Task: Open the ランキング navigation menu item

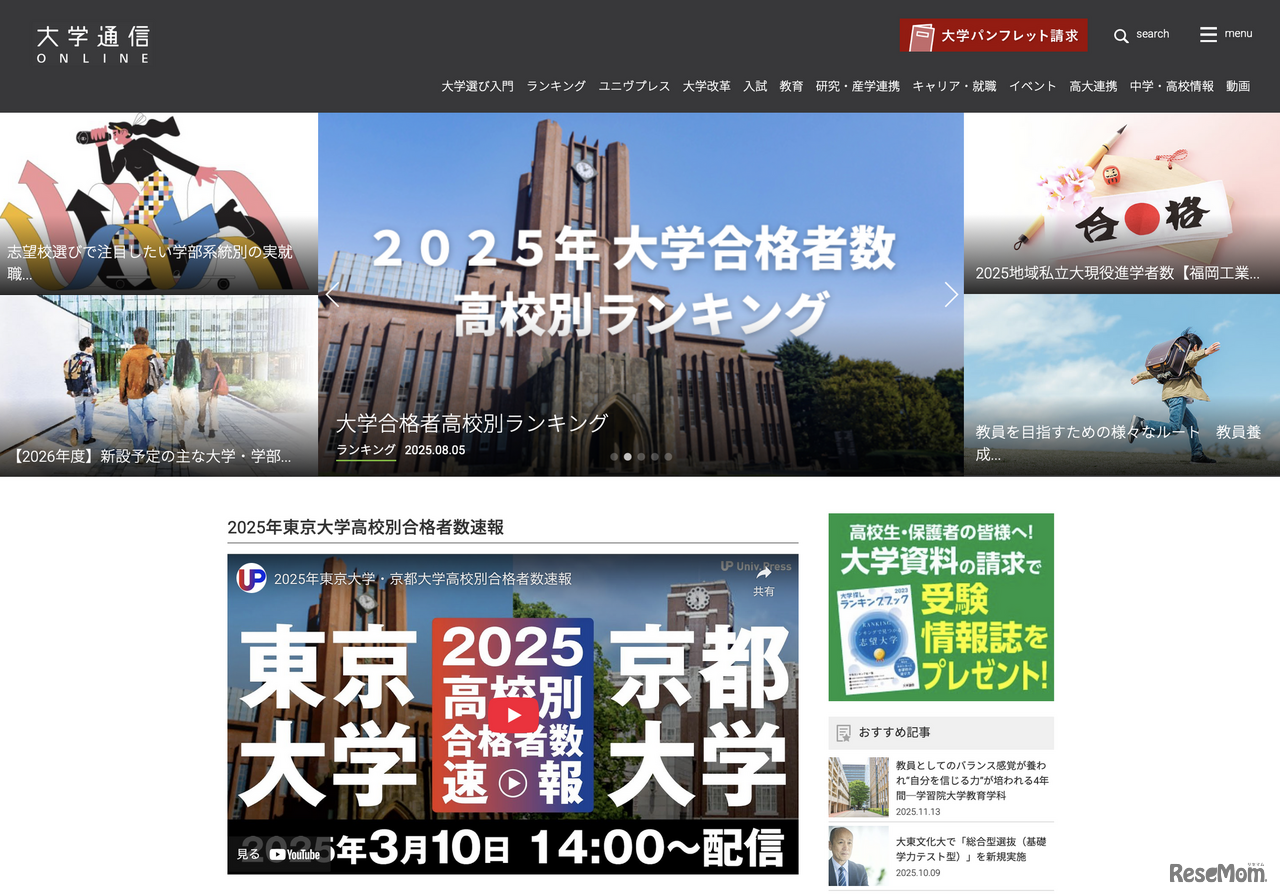Action: pyautogui.click(x=555, y=86)
